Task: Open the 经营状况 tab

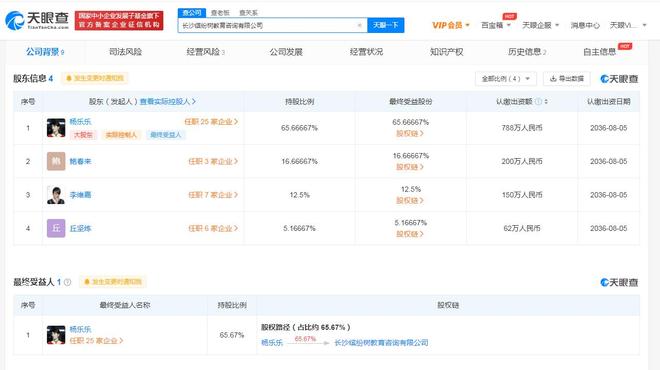Action: tap(366, 52)
